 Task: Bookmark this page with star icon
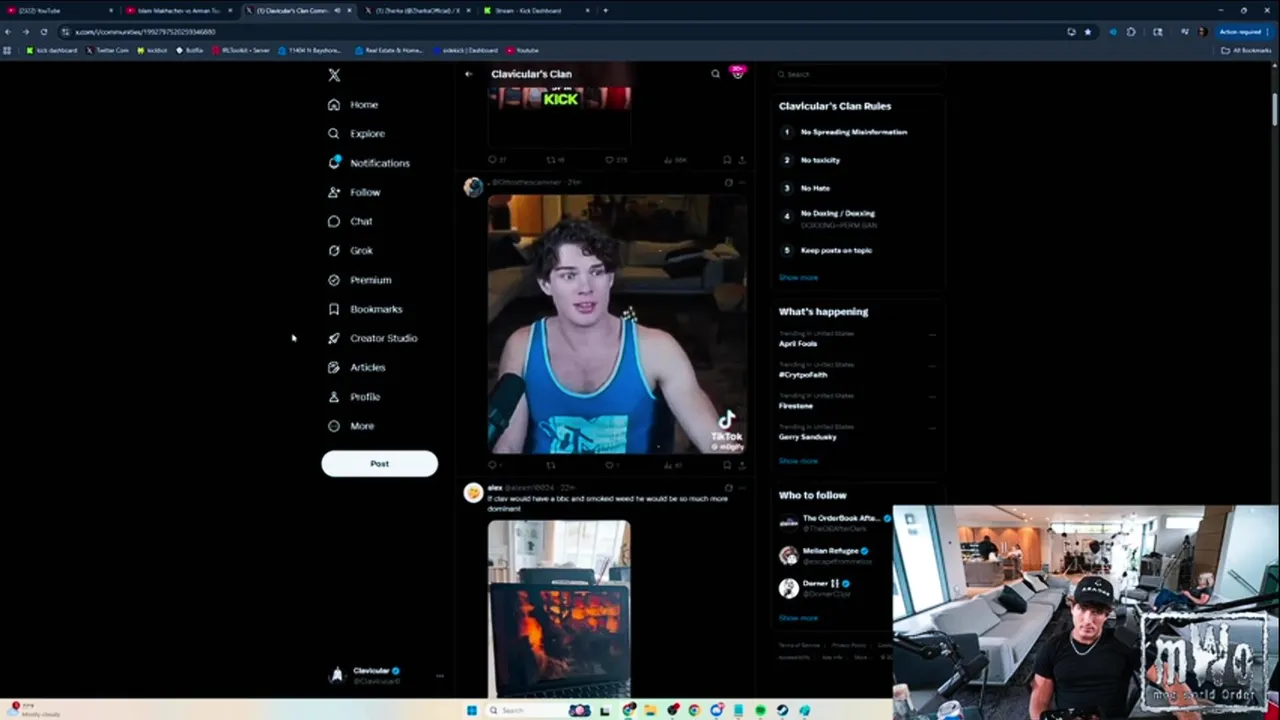point(1088,31)
